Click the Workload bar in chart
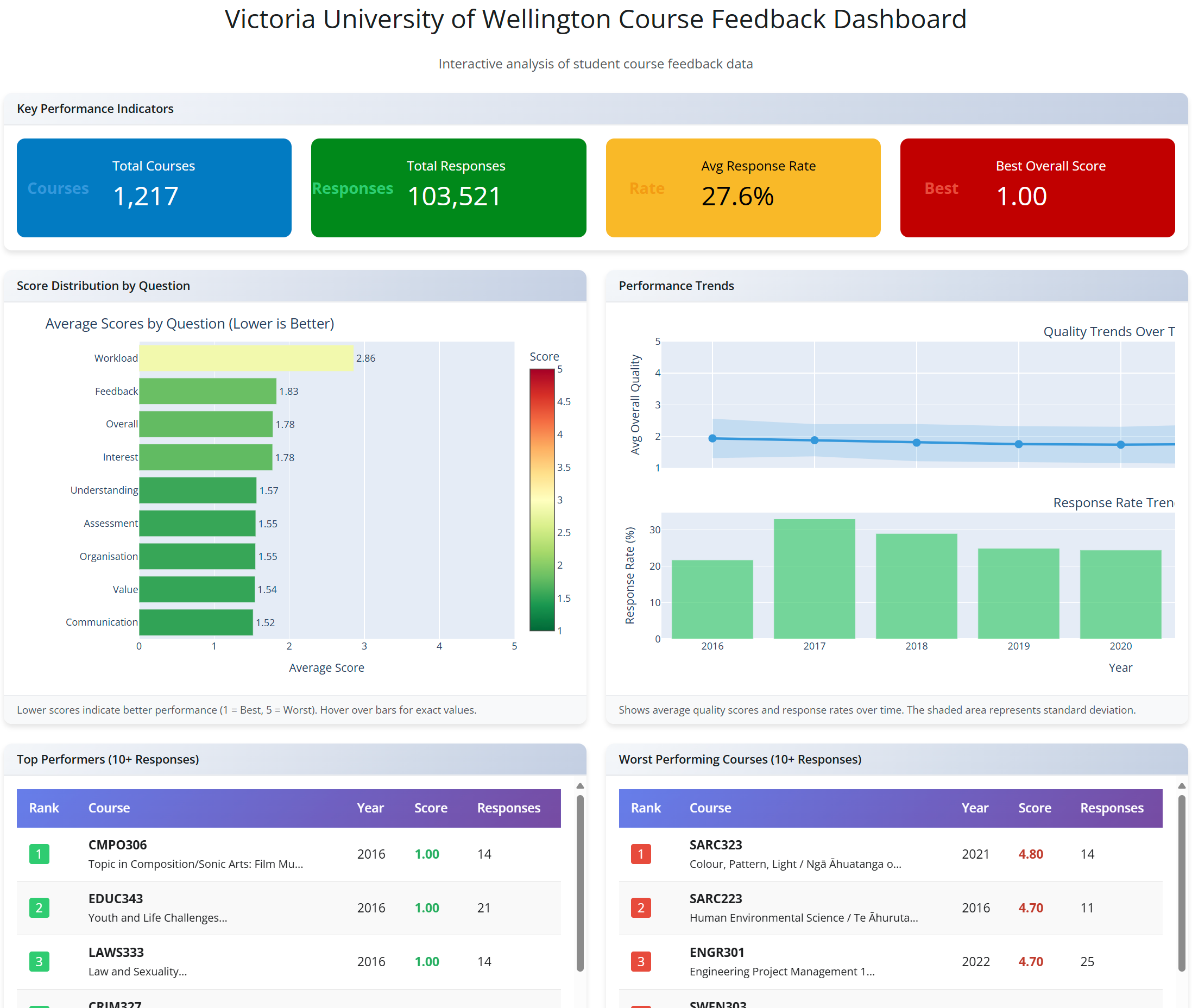 point(247,358)
